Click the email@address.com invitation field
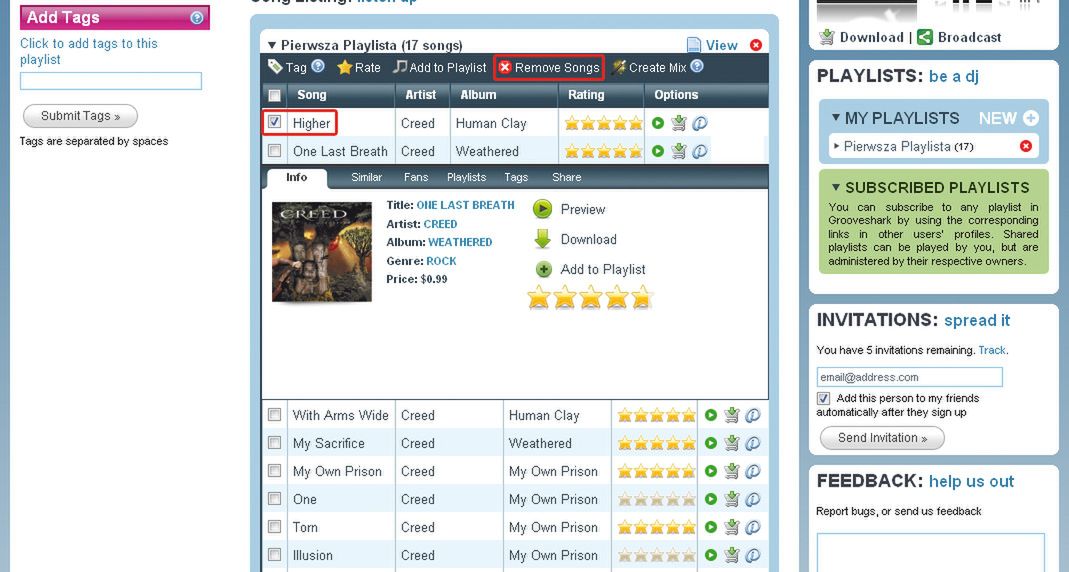 coord(909,377)
